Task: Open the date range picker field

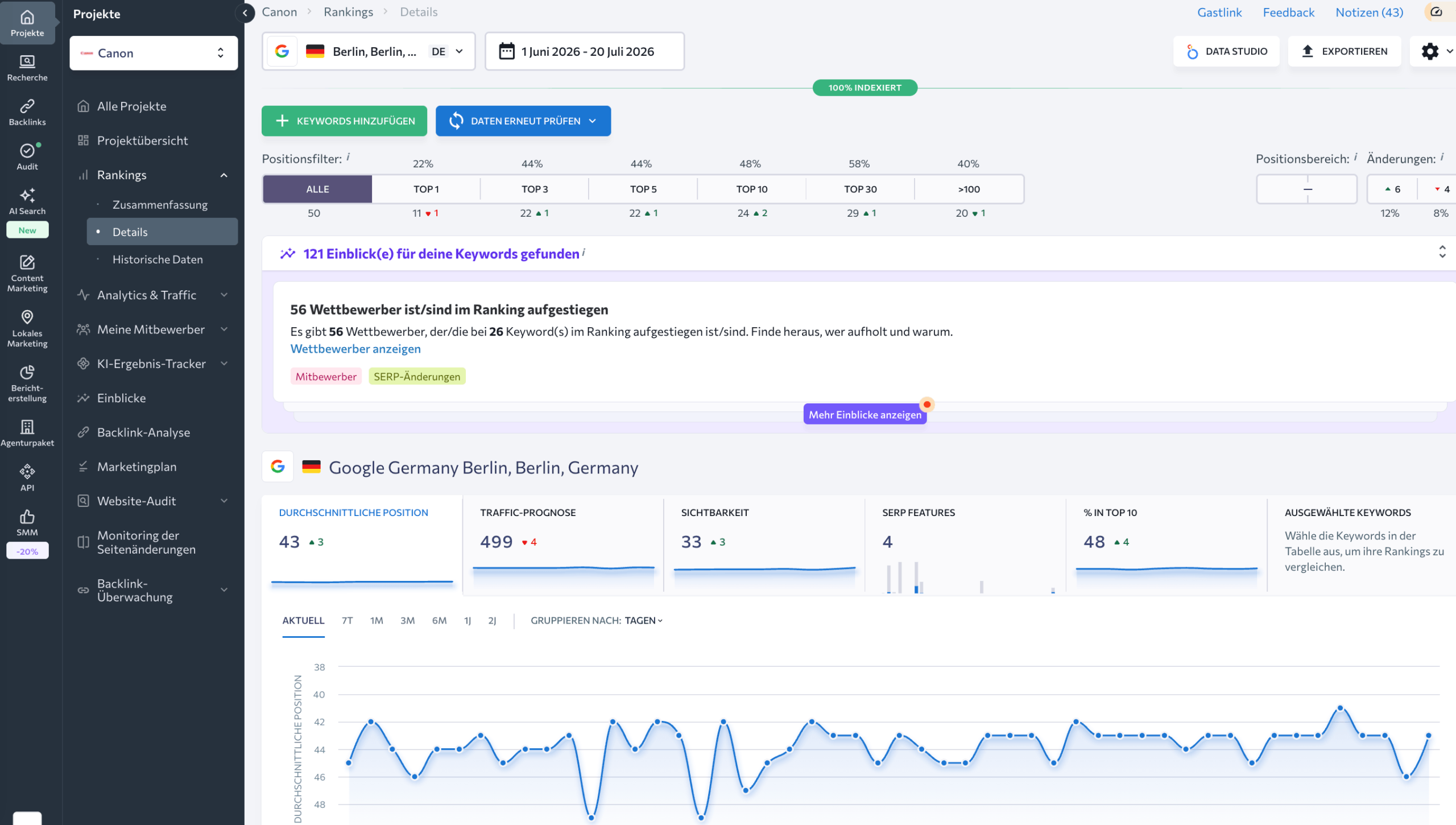Action: click(x=584, y=51)
